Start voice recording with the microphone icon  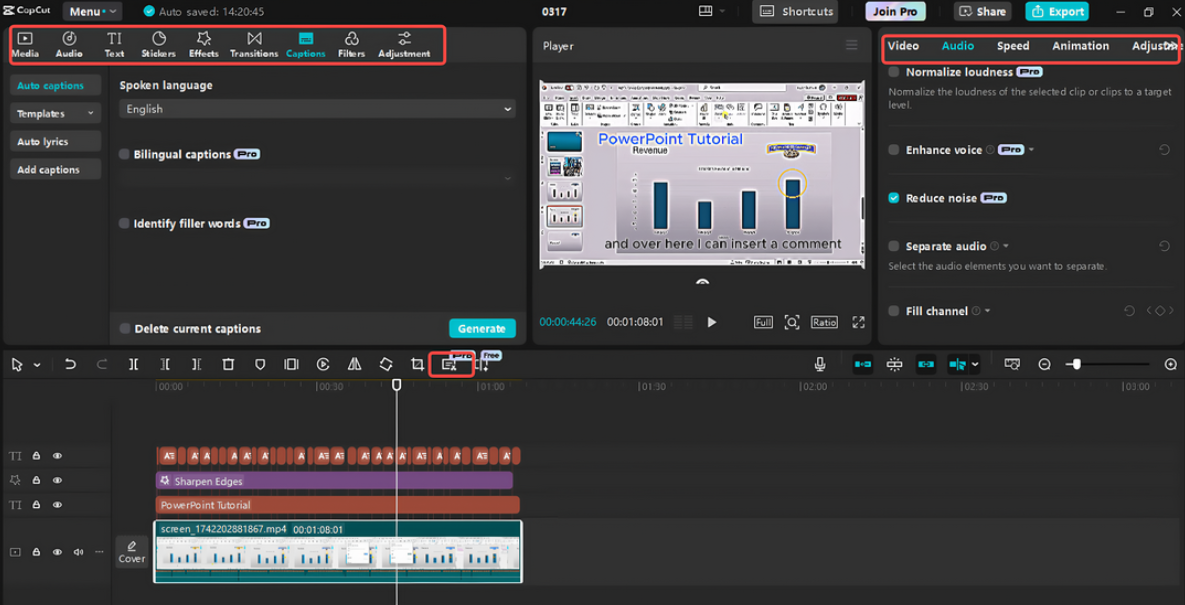tap(820, 365)
